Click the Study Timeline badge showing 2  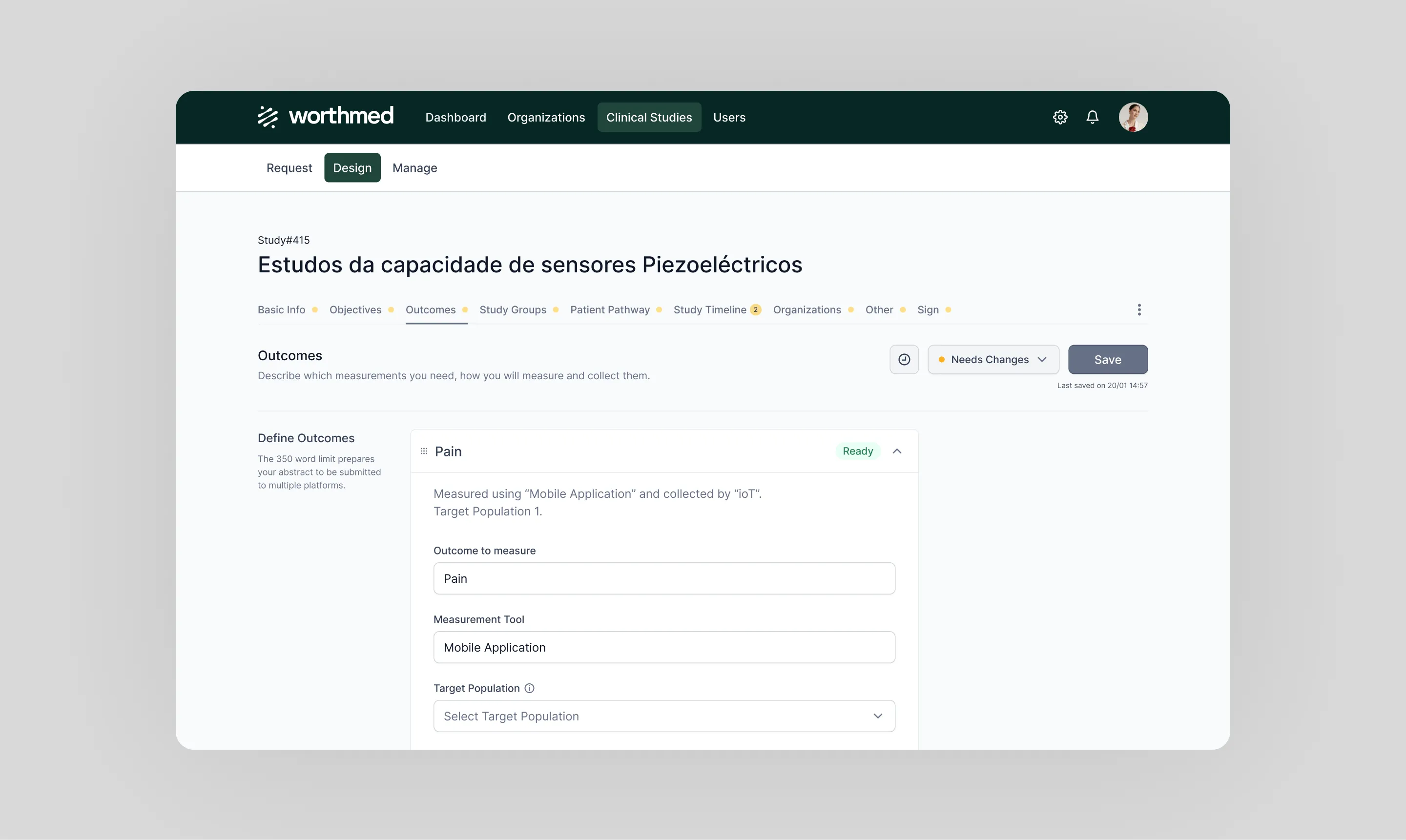coord(755,309)
